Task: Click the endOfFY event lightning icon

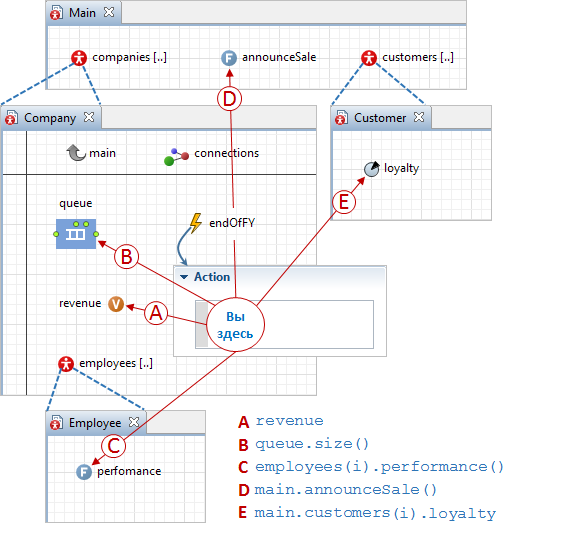Action: (196, 223)
